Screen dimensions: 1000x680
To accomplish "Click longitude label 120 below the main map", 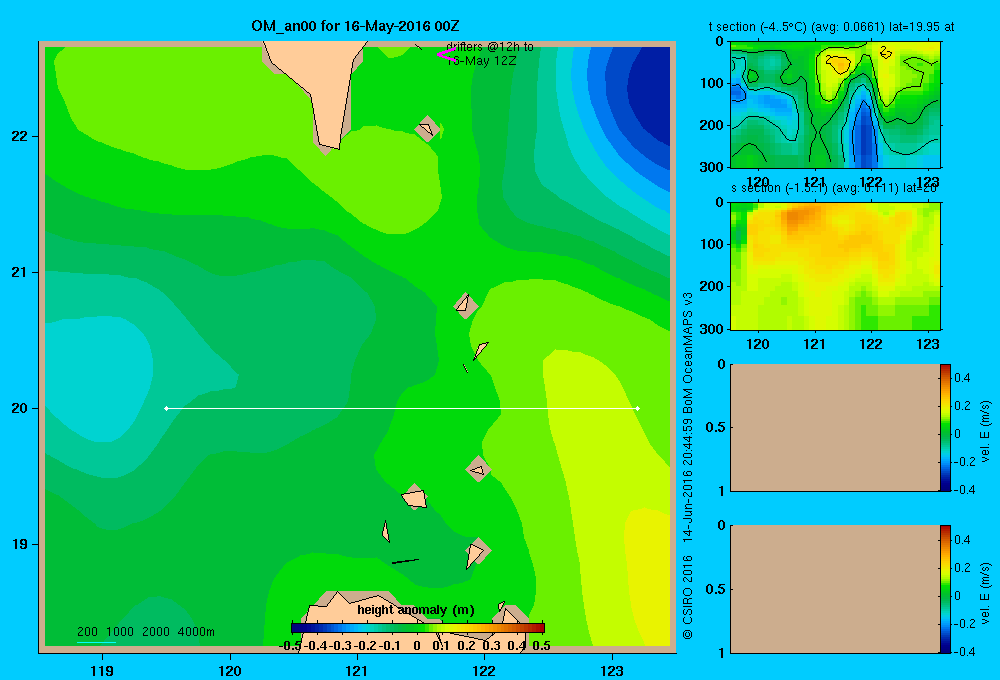I will coord(230,670).
